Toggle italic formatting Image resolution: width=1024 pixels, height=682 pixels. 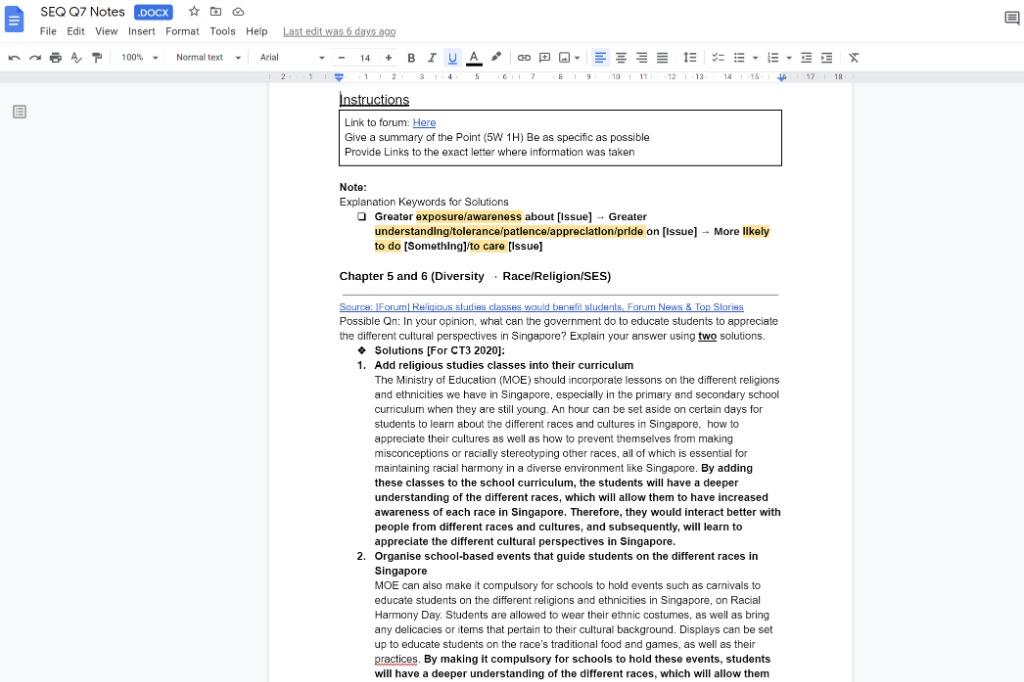coord(431,57)
